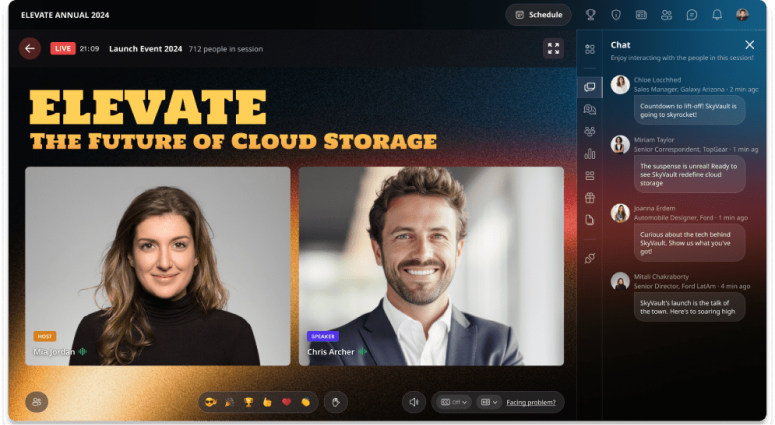The image size is (775, 425).
Task: Open the gift icon in sidebar
Action: [x=590, y=197]
